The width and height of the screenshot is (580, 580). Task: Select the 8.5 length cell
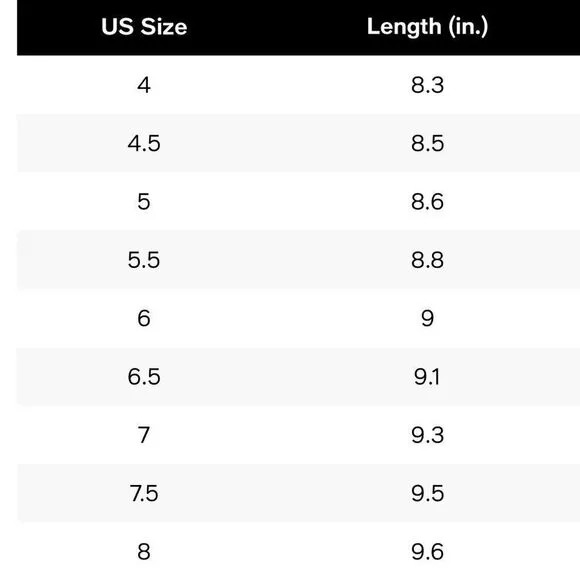point(427,144)
